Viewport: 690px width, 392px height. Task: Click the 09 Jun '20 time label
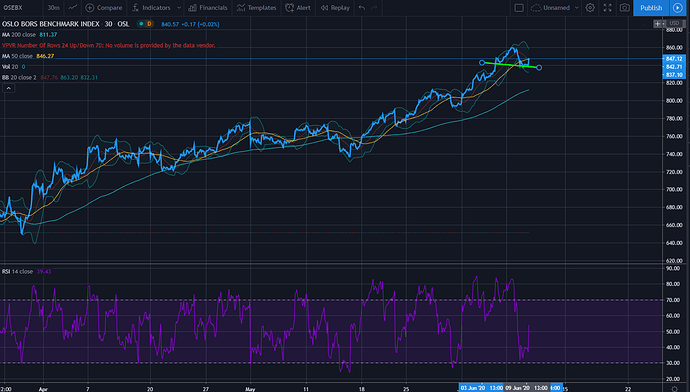[x=526, y=388]
